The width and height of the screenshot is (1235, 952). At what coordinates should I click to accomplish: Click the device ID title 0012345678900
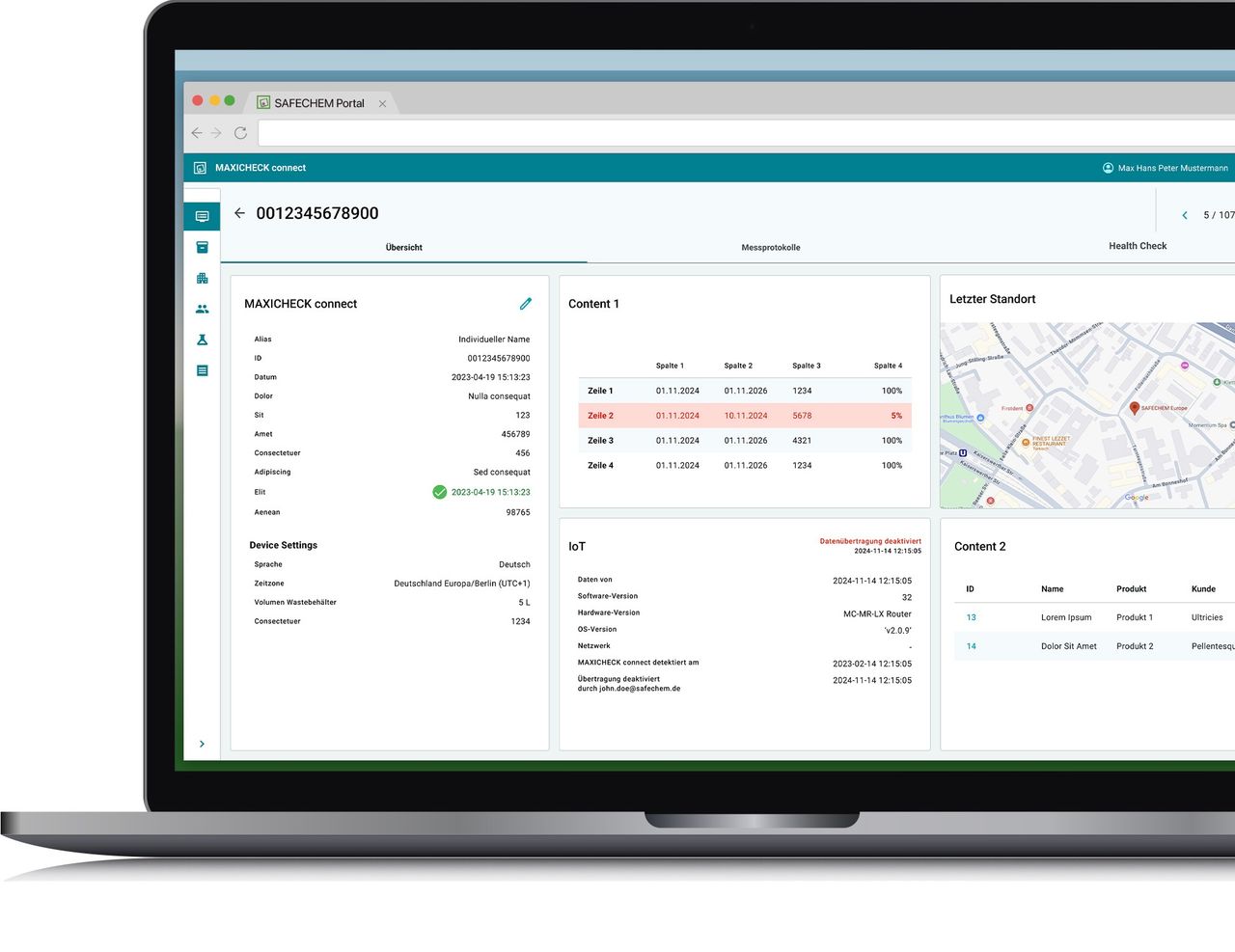point(317,213)
